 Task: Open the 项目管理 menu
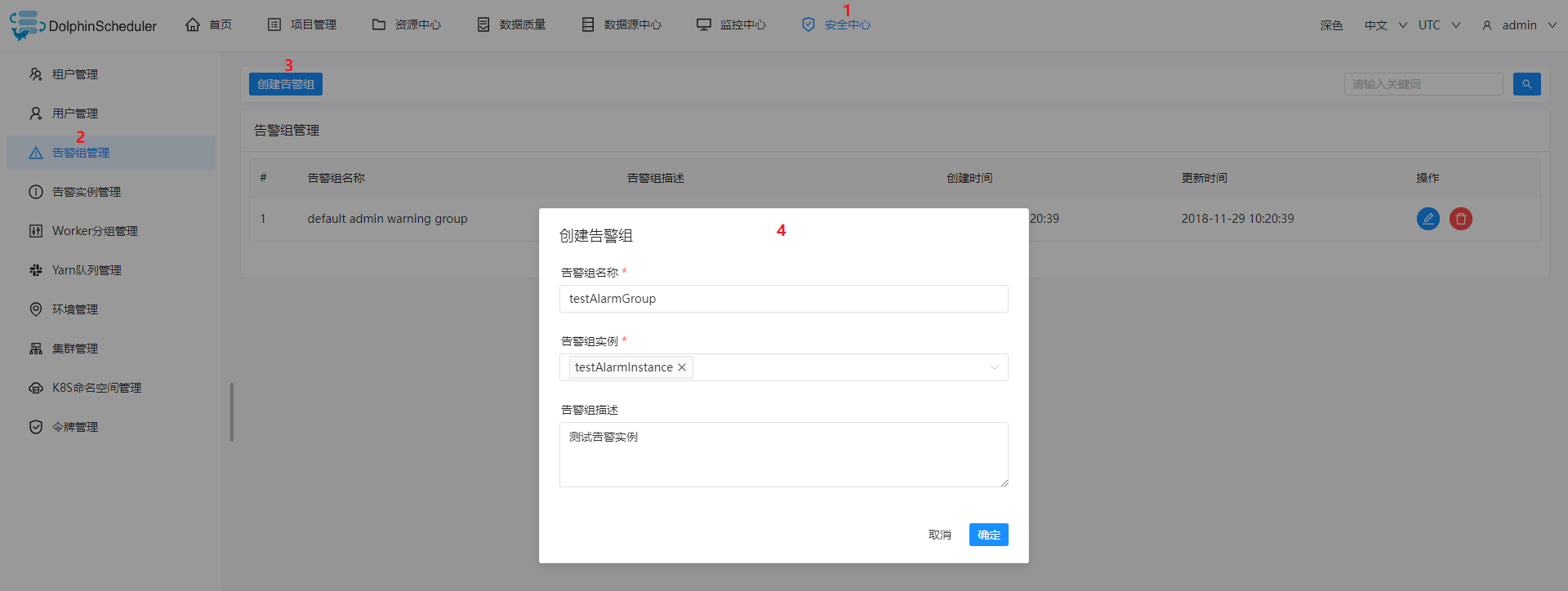coord(302,24)
